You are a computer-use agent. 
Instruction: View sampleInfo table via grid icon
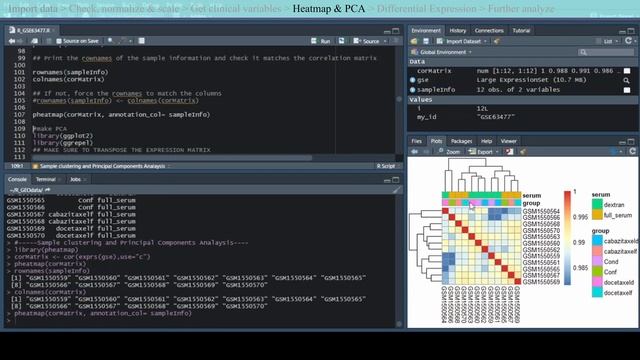click(x=627, y=90)
